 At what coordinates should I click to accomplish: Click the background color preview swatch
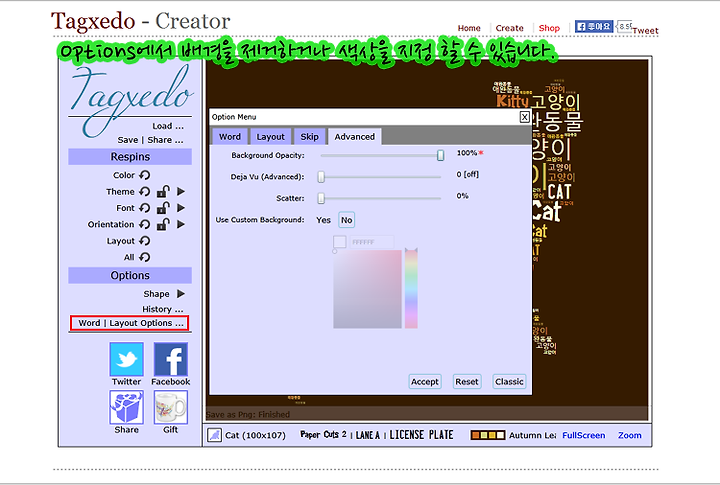point(339,242)
